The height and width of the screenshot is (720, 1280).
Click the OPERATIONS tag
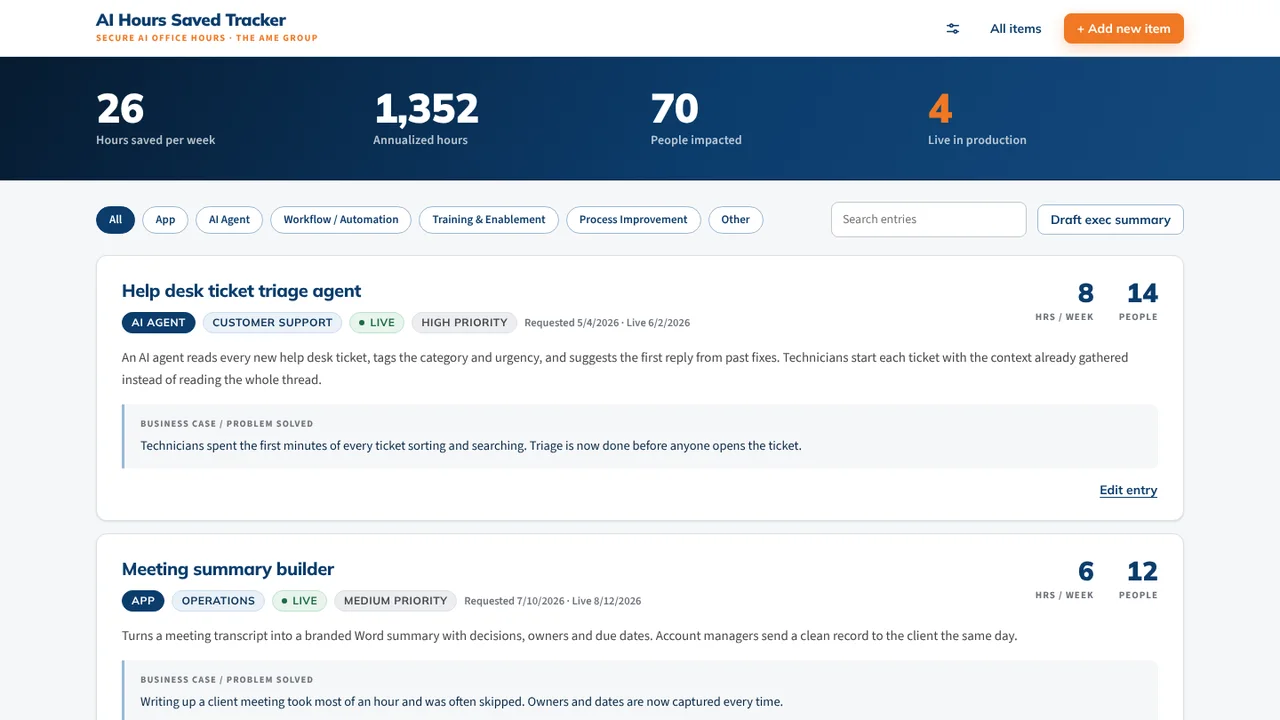coord(218,601)
